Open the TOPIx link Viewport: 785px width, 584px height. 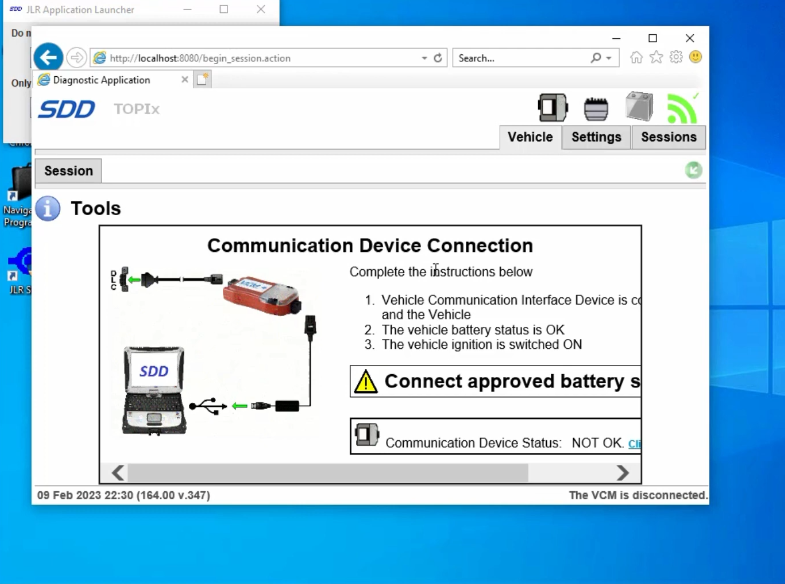136,109
